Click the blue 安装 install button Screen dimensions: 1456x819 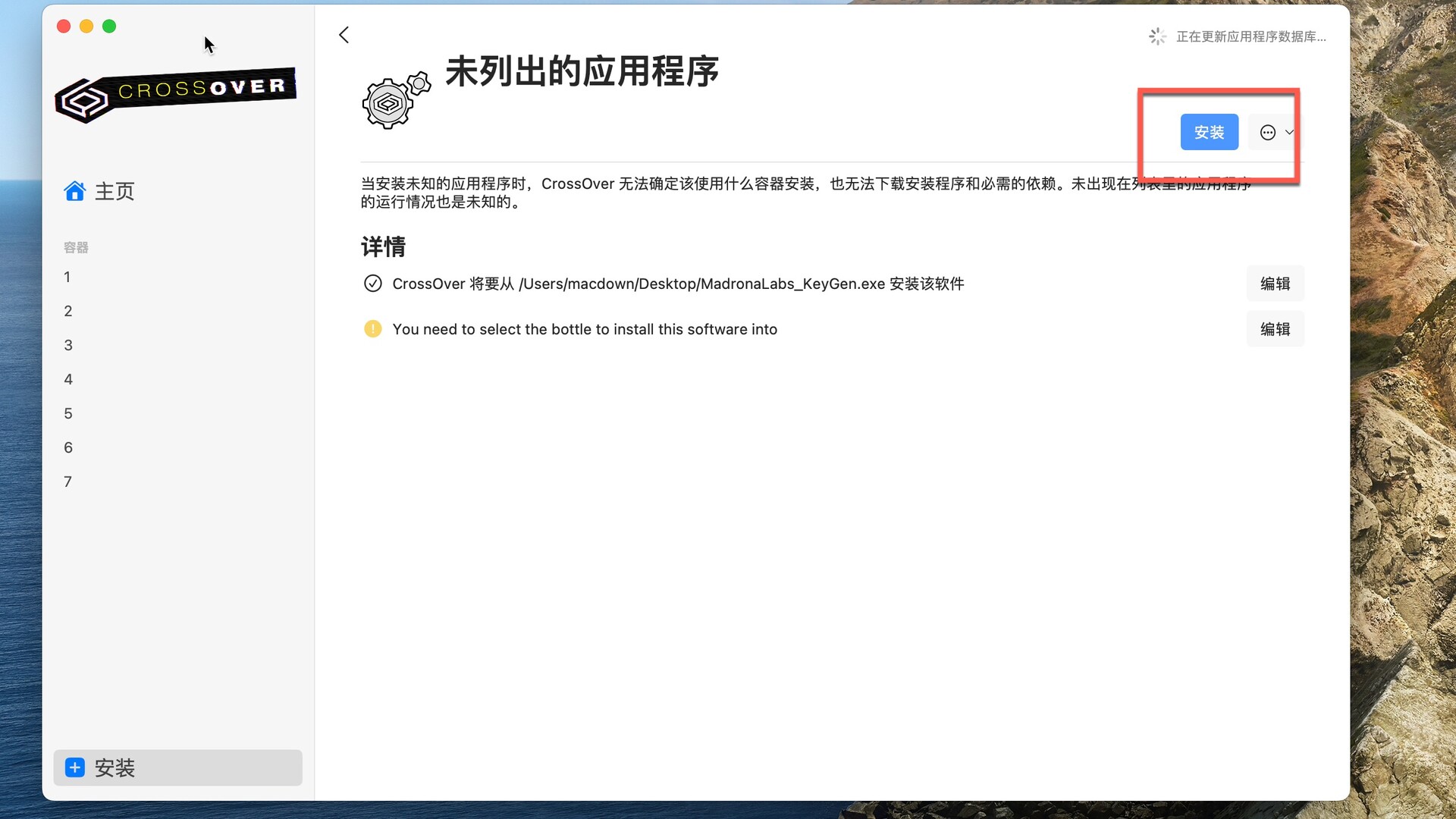1209,132
